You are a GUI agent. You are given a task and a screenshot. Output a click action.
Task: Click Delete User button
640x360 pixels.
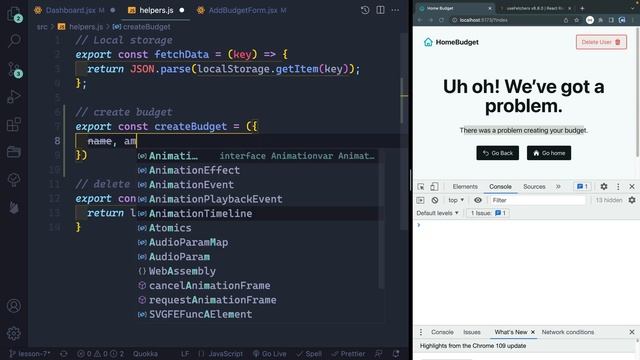tap(601, 42)
